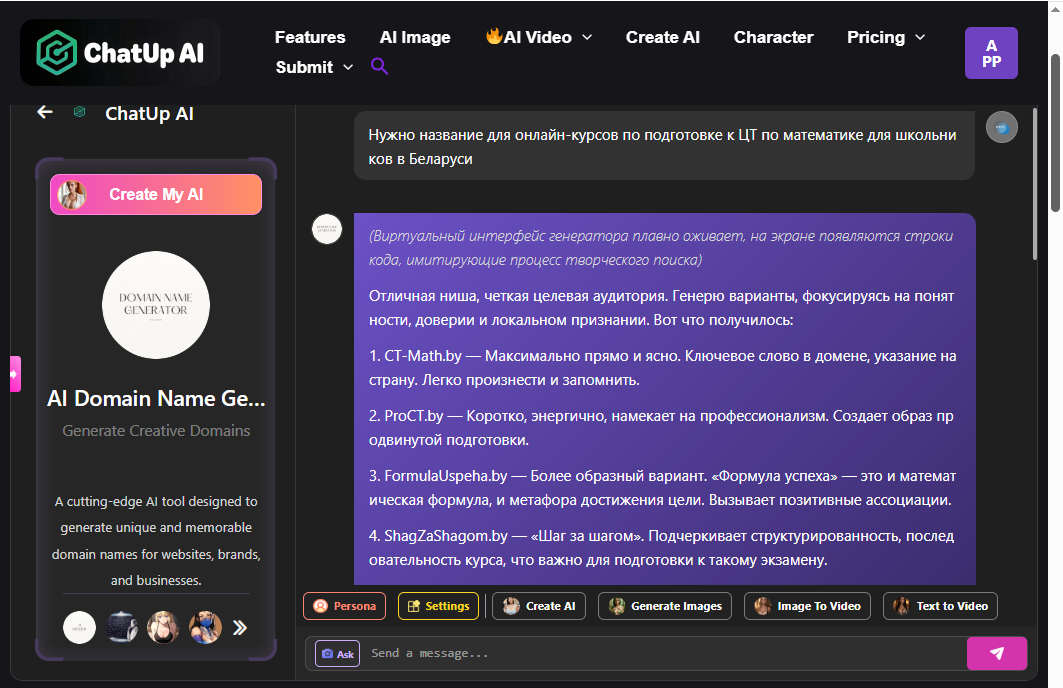Click the FormulaUspeha.by suggestion line

(662, 488)
